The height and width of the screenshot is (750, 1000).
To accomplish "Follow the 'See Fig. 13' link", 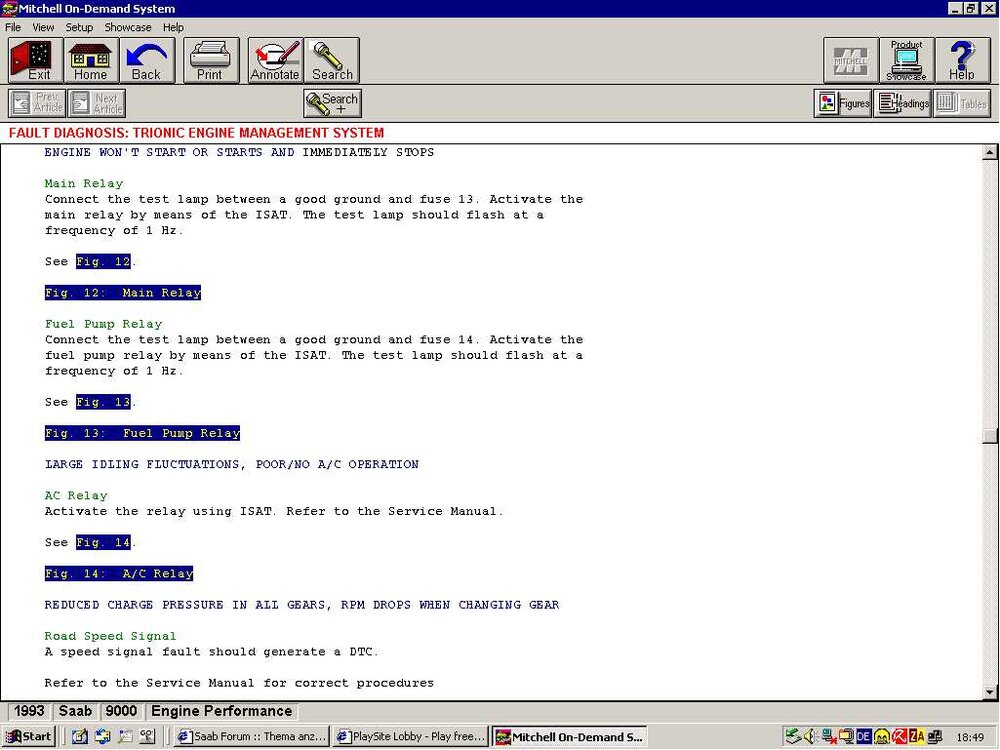I will 103,402.
